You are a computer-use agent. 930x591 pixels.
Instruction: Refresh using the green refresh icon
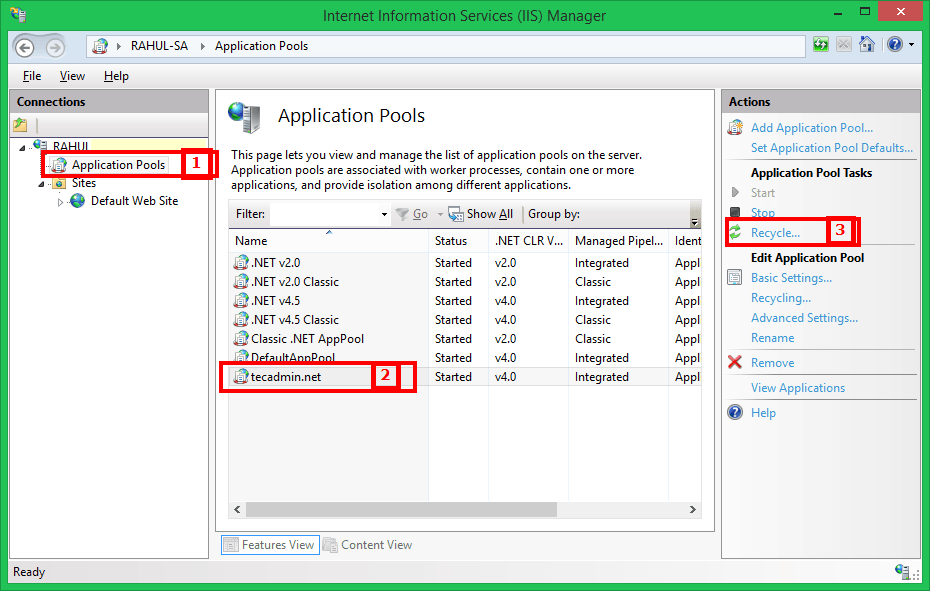point(821,44)
